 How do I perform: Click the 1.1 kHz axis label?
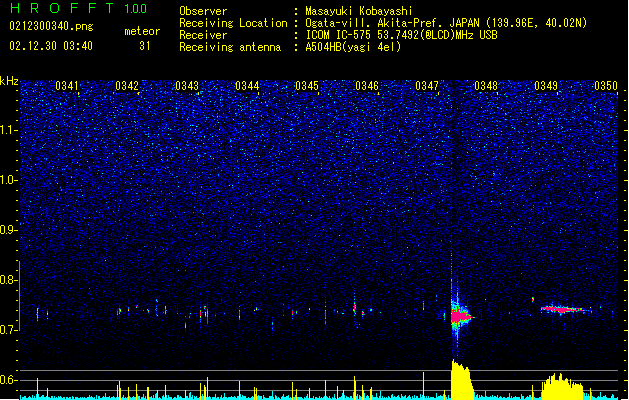click(x=9, y=130)
